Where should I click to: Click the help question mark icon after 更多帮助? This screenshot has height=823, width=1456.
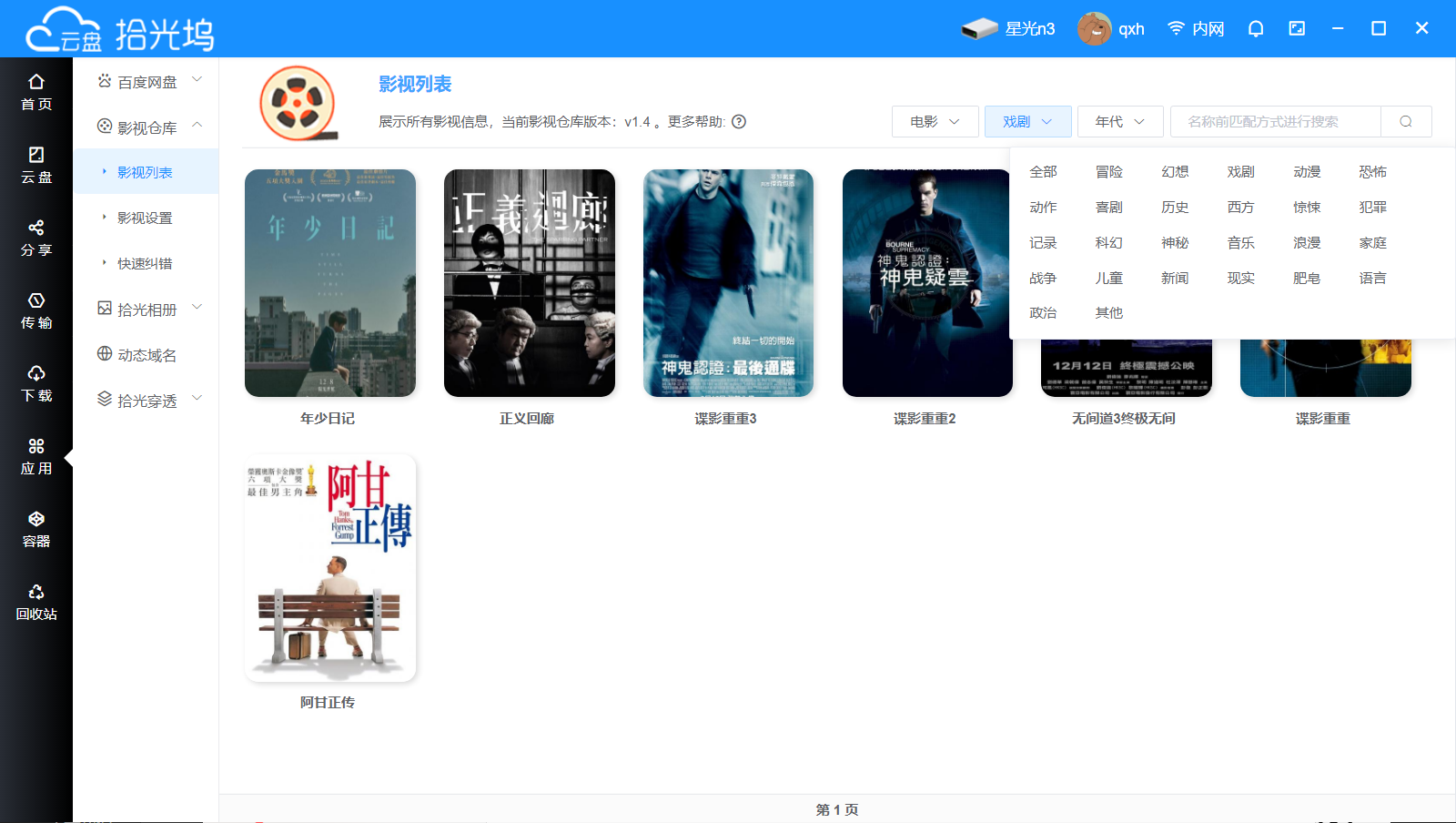pos(739,121)
